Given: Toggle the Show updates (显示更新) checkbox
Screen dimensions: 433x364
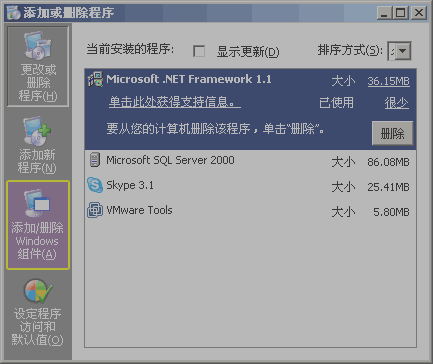Looking at the screenshot, I should pos(199,51).
